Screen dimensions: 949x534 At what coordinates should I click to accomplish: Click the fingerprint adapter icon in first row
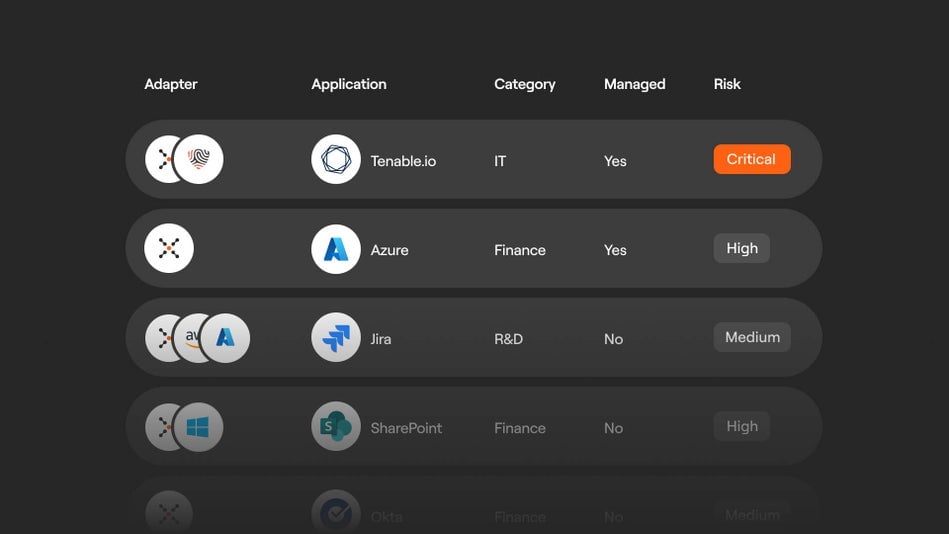point(199,160)
